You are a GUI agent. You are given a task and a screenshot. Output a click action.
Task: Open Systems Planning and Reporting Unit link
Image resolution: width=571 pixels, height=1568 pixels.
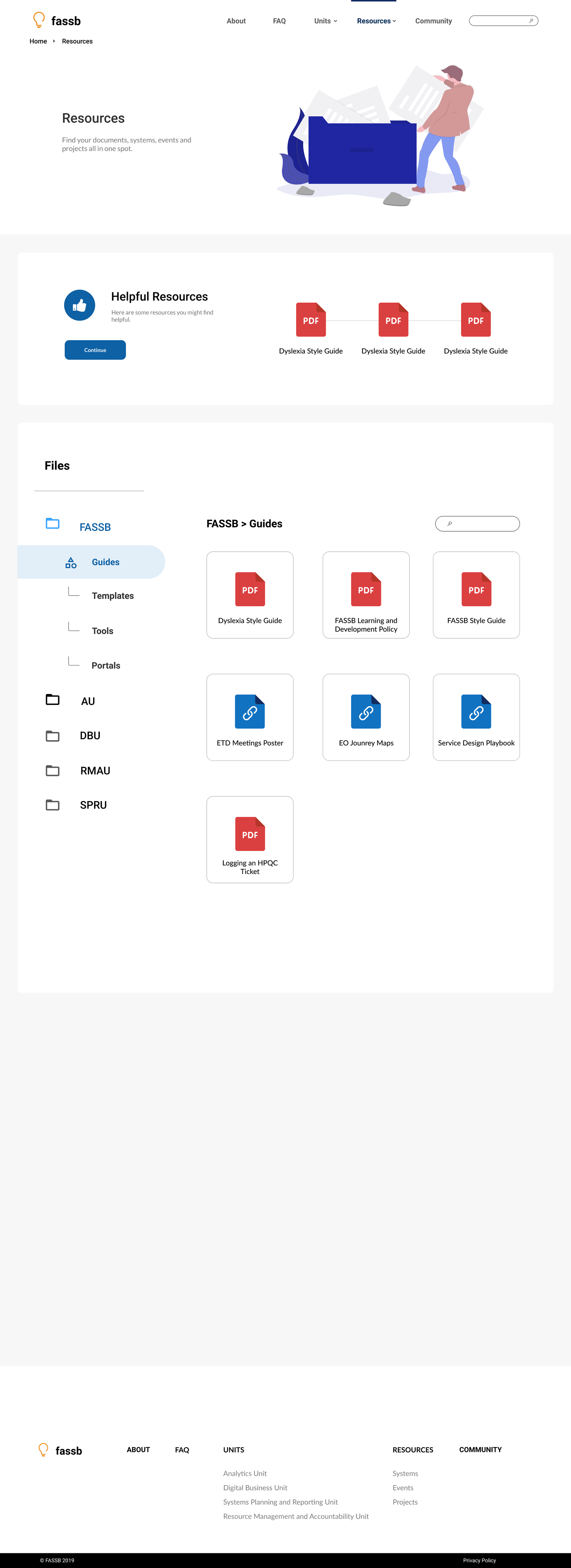coord(281,1502)
